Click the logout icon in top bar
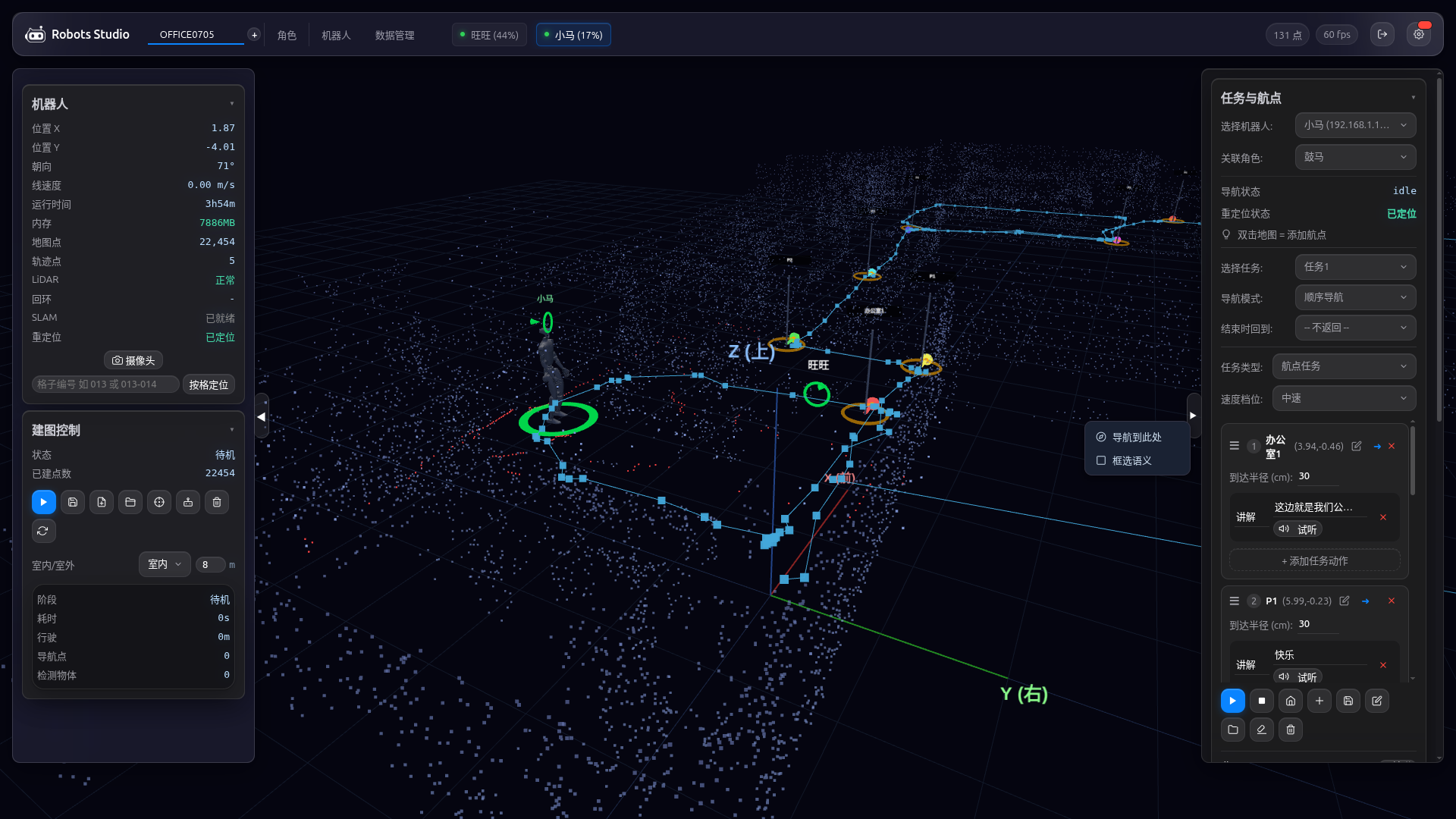The height and width of the screenshot is (819, 1456). [x=1382, y=34]
